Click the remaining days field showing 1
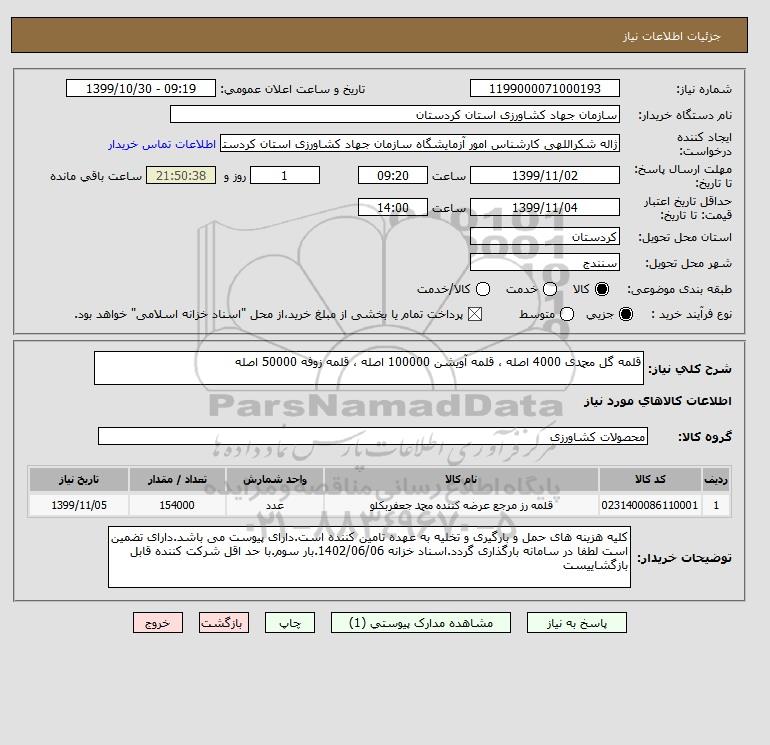The width and height of the screenshot is (770, 745). point(285,175)
